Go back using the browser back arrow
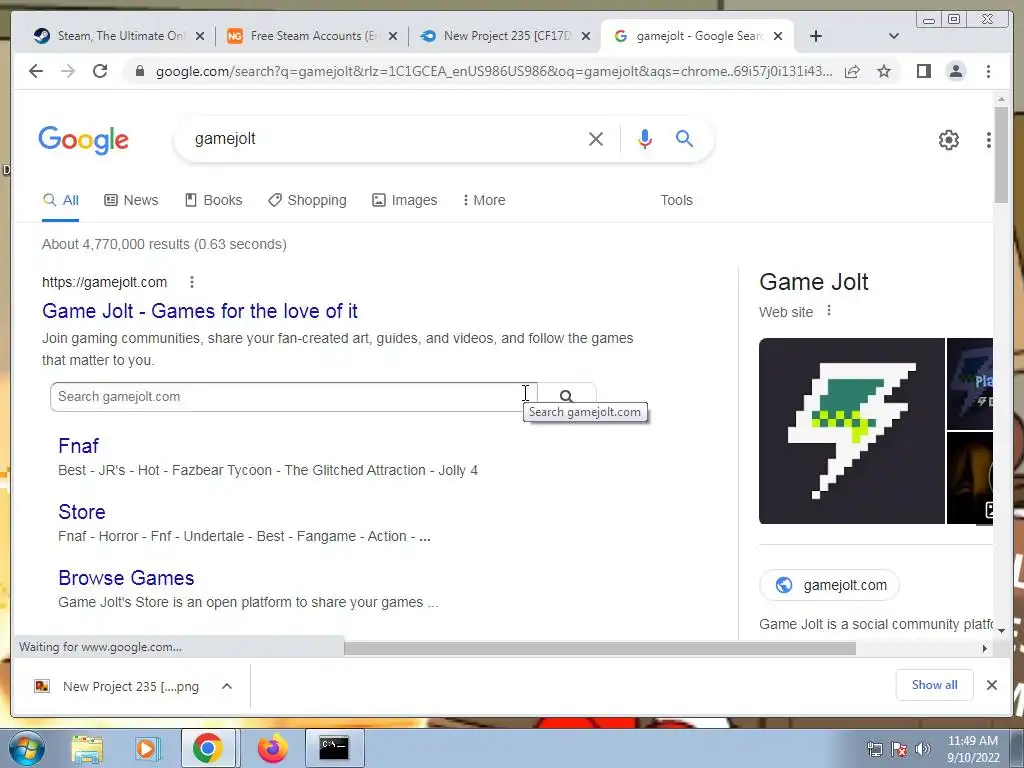Viewport: 1024px width, 768px height. (36, 71)
